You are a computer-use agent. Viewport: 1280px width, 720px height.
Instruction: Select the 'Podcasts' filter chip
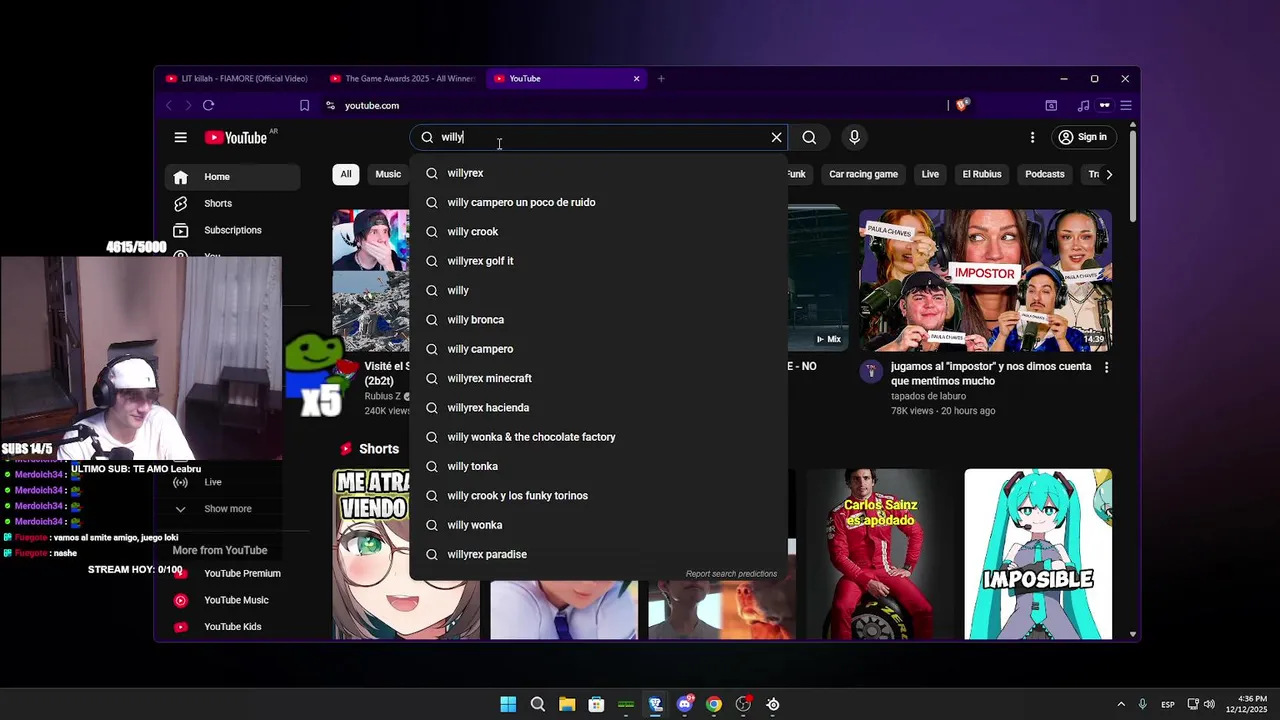[x=1044, y=174]
